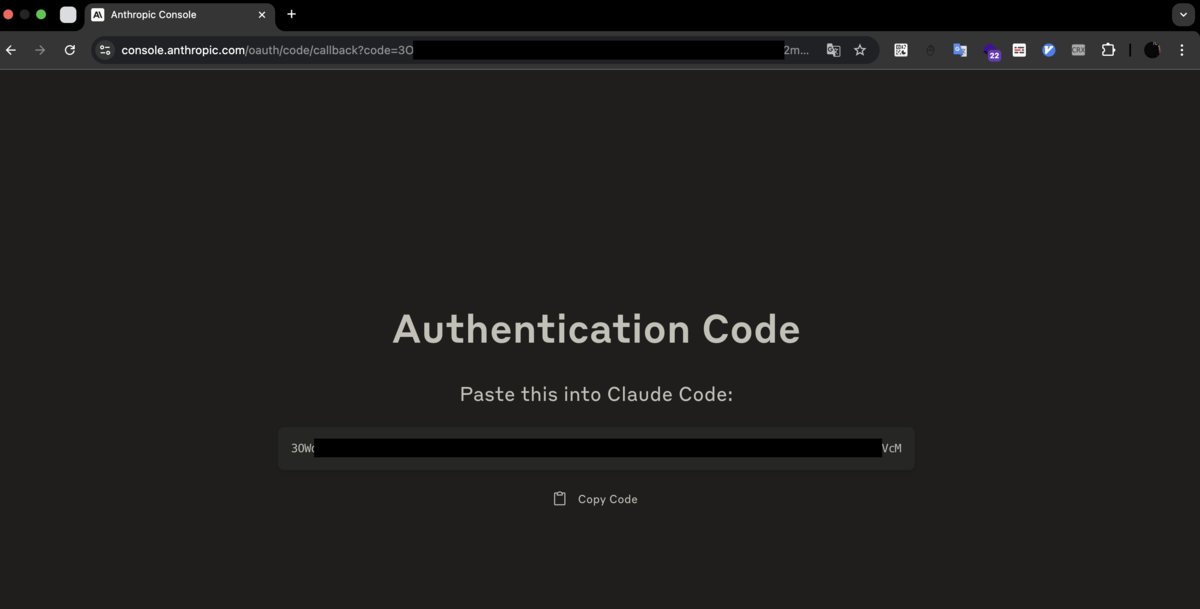Open the CRX extension icon
The width and height of the screenshot is (1200, 609).
[x=1078, y=50]
